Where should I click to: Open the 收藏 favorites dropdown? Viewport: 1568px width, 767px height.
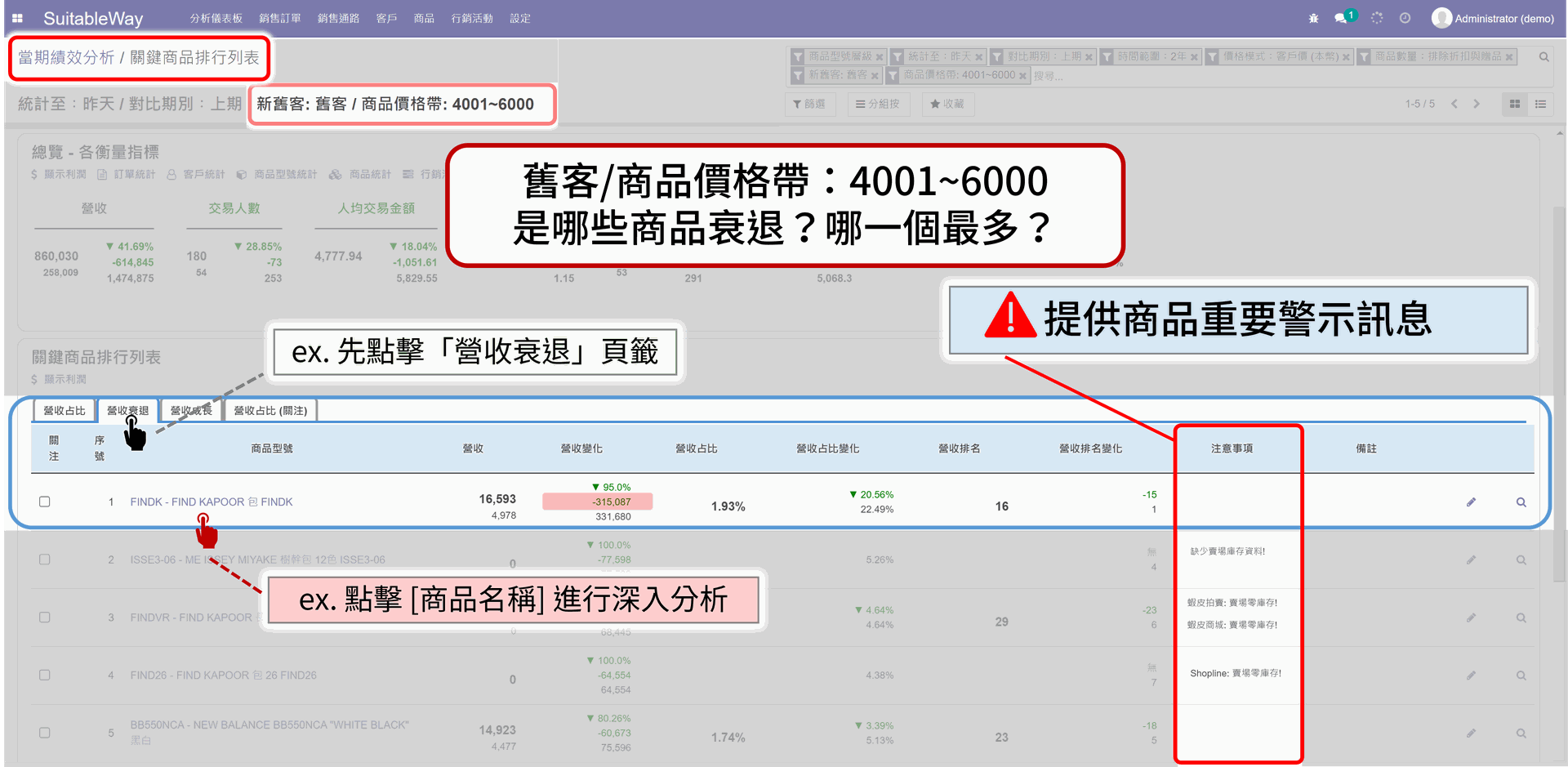(947, 104)
